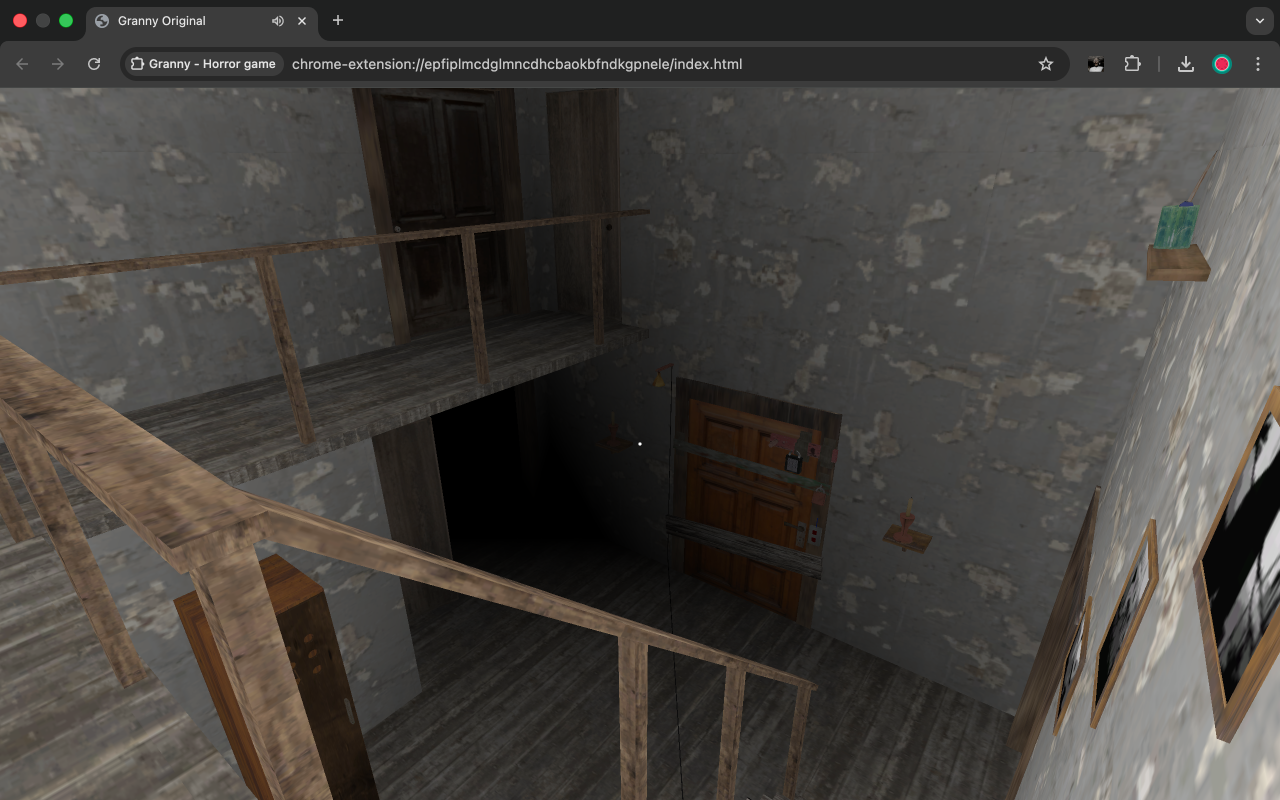Select the Granny Original tab
The height and width of the screenshot is (800, 1280).
coord(201,21)
